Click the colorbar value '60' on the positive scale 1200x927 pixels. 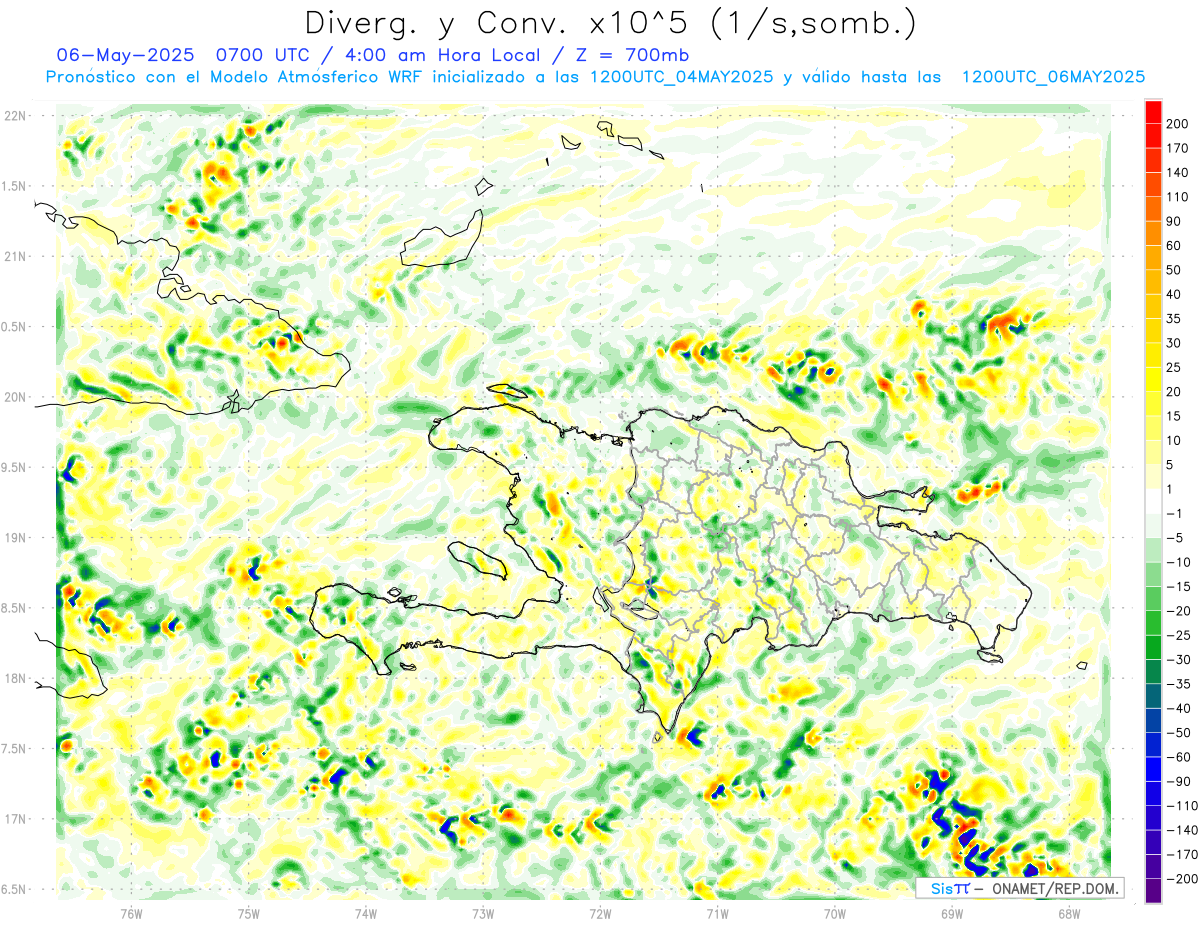pyautogui.click(x=1174, y=246)
